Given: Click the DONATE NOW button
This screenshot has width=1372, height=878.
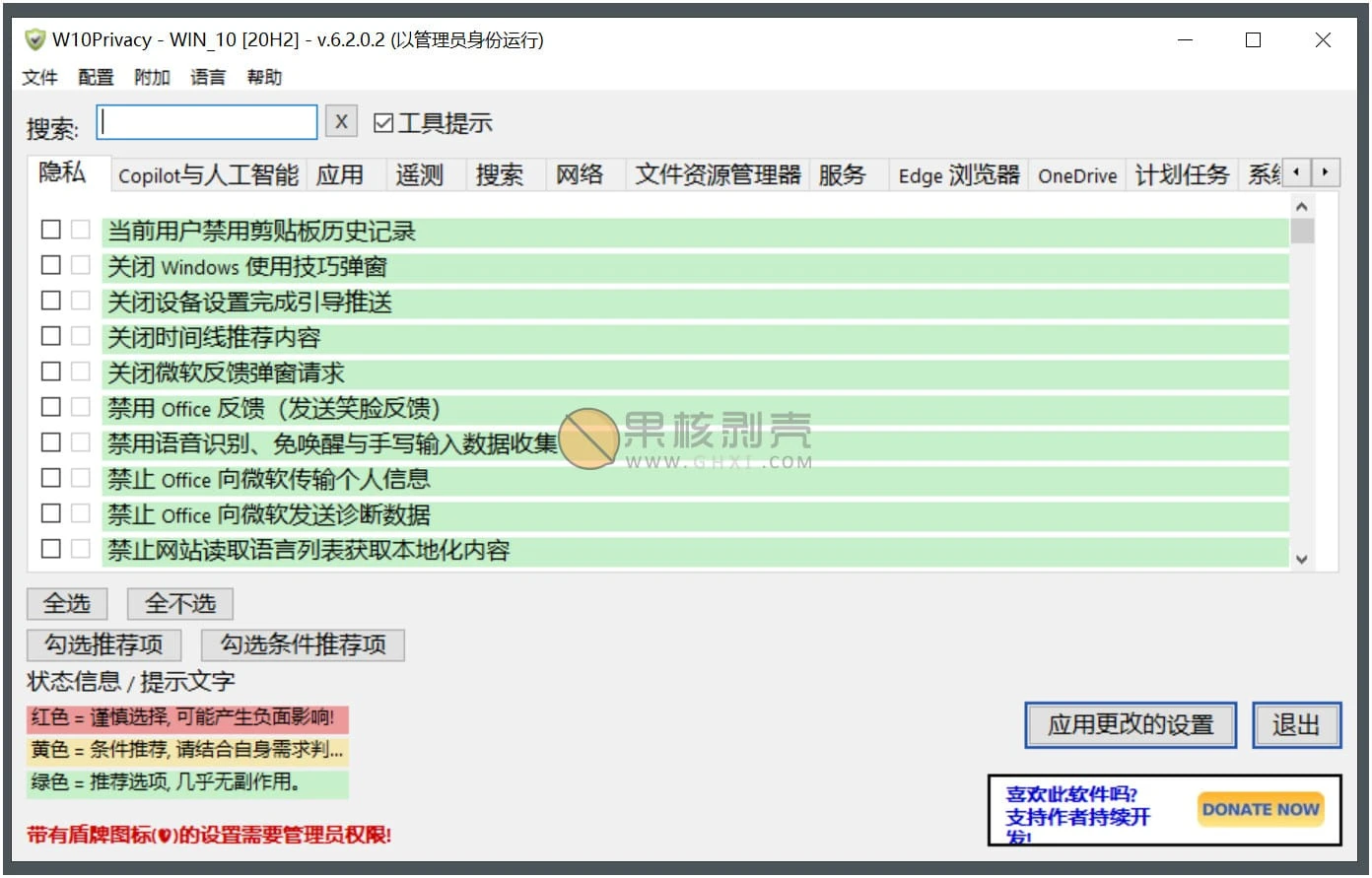Looking at the screenshot, I should tap(1261, 810).
